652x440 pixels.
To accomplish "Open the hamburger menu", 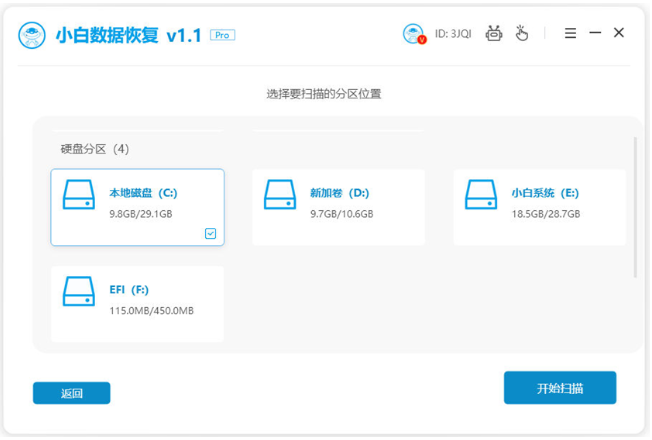I will tap(570, 33).
